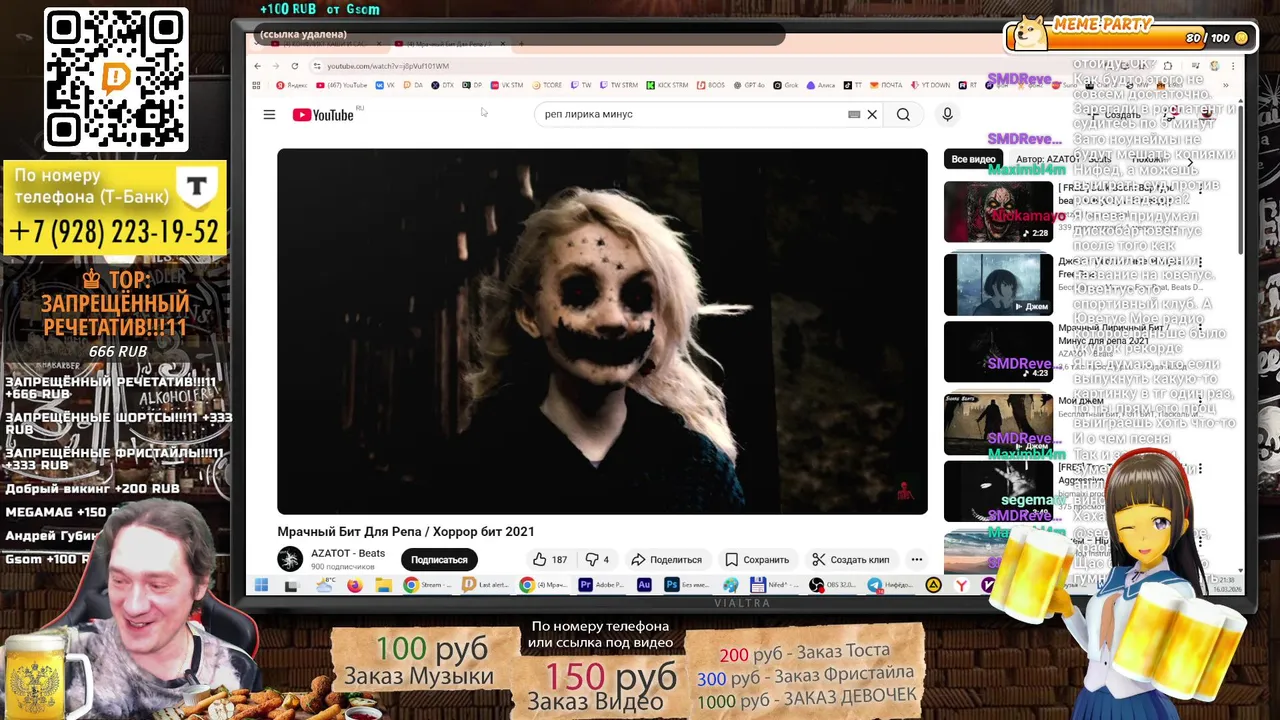Open the TW STRM bookmark
This screenshot has width=1280, height=720.
pyautogui.click(x=618, y=85)
